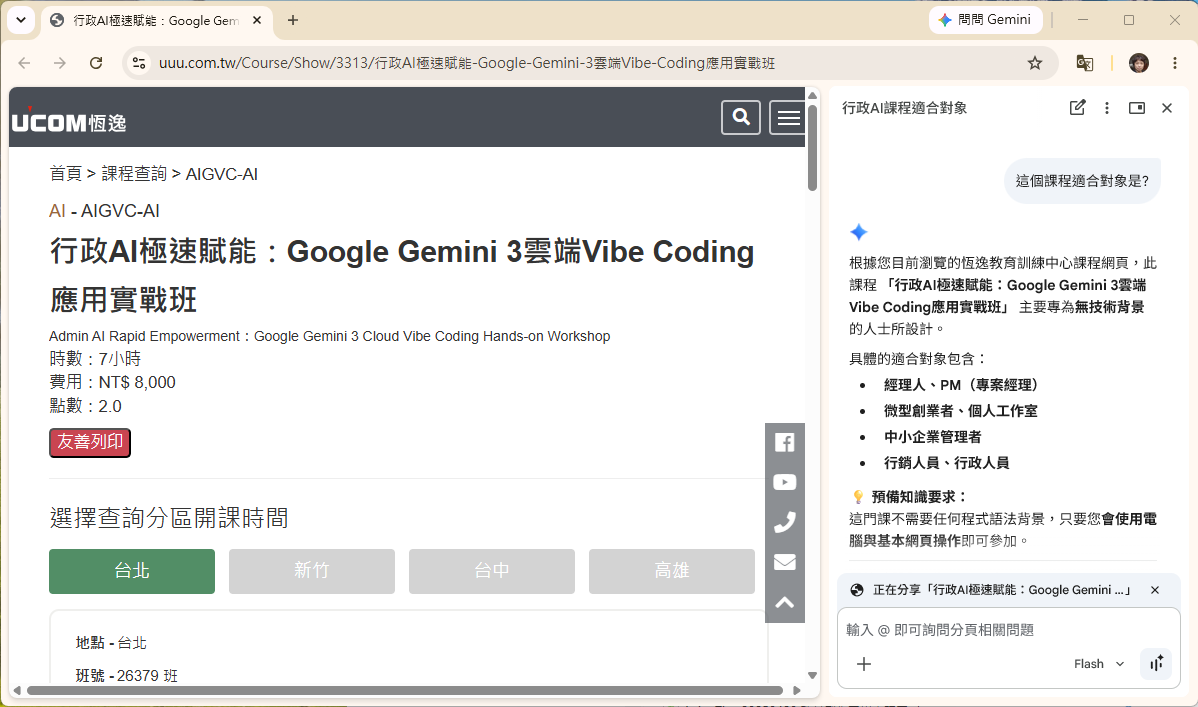Screen dimensions: 1198x707
Task: Click the 中小企業管理者 bullet
Action: click(933, 437)
